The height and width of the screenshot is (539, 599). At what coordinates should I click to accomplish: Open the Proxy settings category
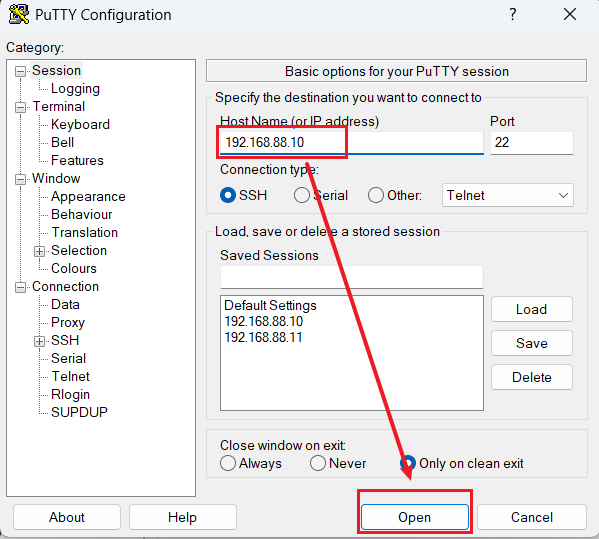68,322
